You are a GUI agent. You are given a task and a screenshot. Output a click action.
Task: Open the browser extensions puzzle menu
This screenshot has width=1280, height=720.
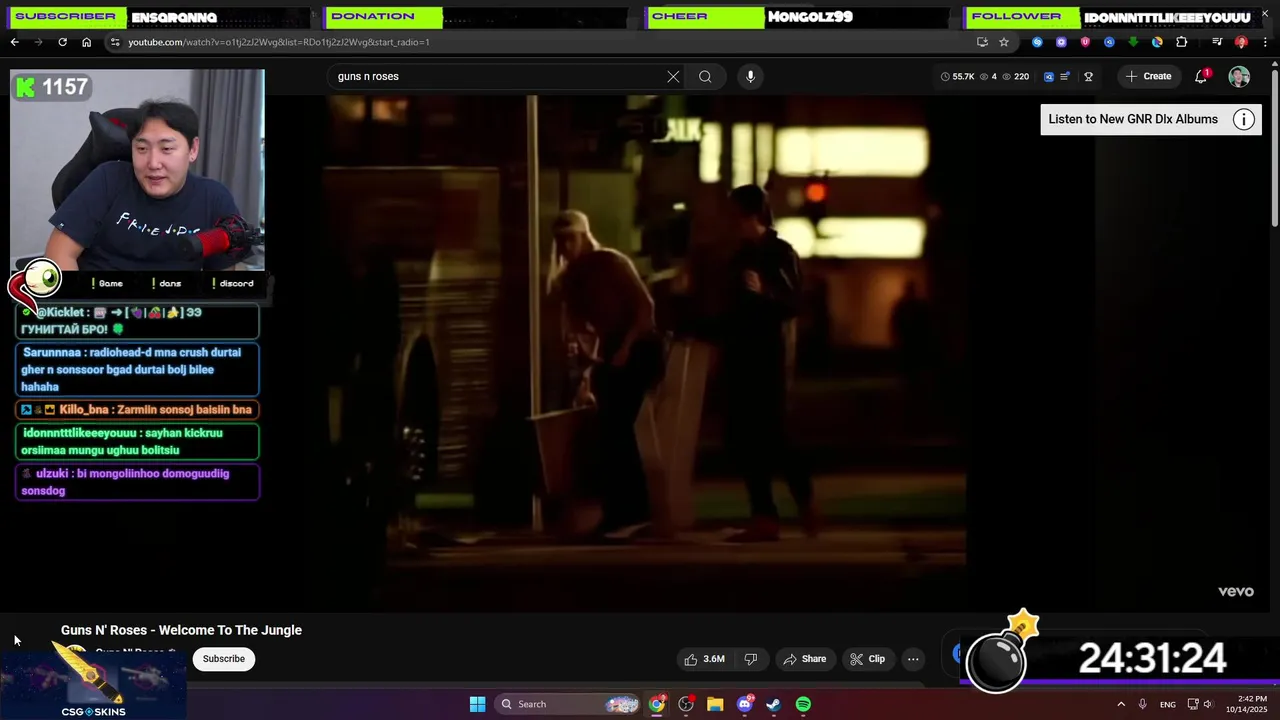(x=1182, y=42)
